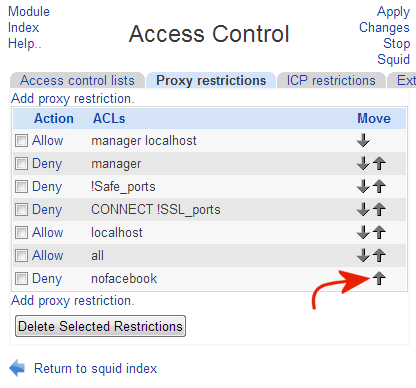Move 'Allow localhost' rule down
The image size is (416, 388).
(x=363, y=232)
